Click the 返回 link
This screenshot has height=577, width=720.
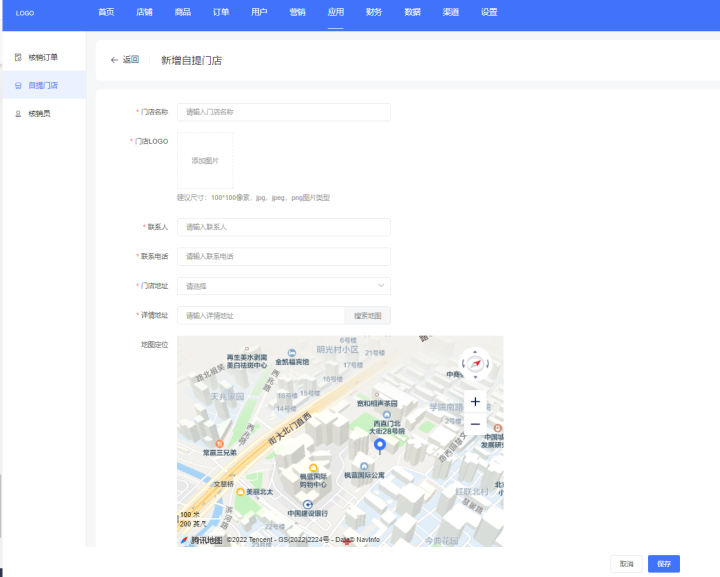coord(131,60)
